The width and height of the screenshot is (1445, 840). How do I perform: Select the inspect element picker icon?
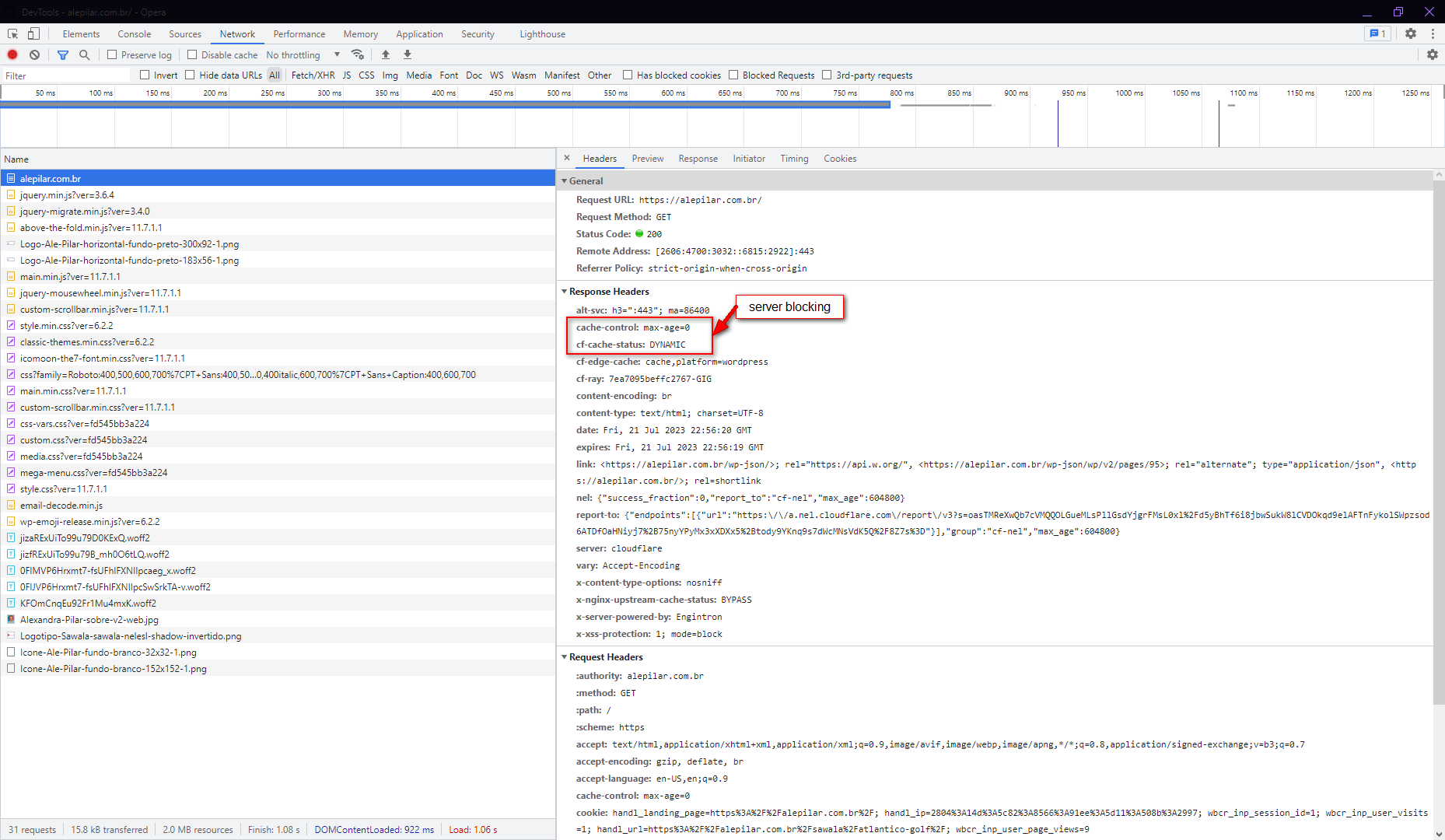pyautogui.click(x=12, y=33)
